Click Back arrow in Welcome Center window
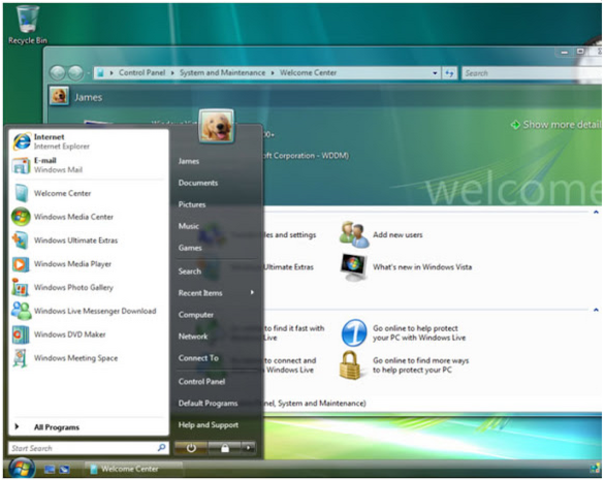605x480 pixels. (58, 73)
